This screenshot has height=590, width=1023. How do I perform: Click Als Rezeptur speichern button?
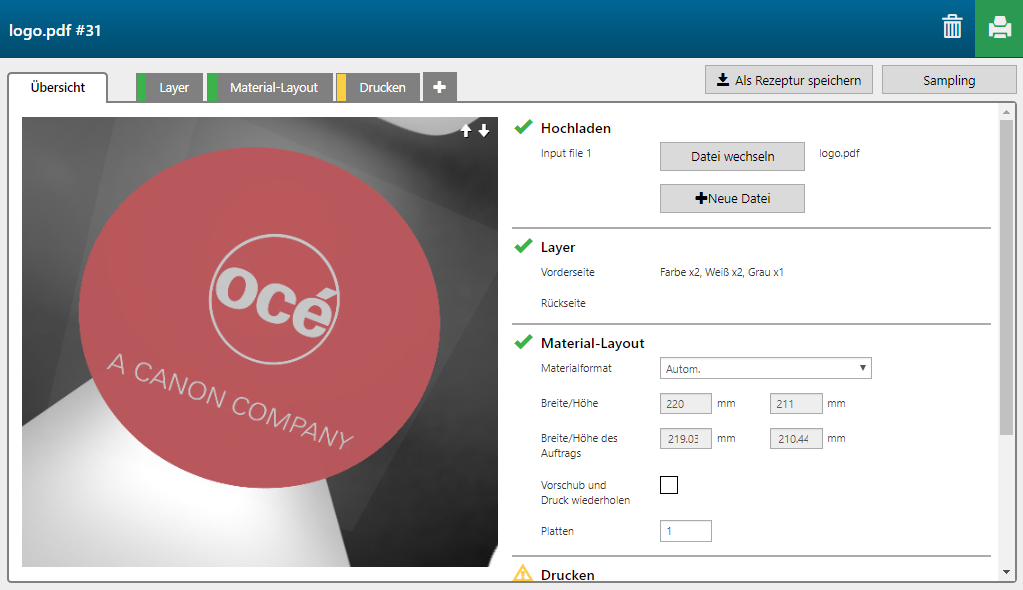[789, 80]
